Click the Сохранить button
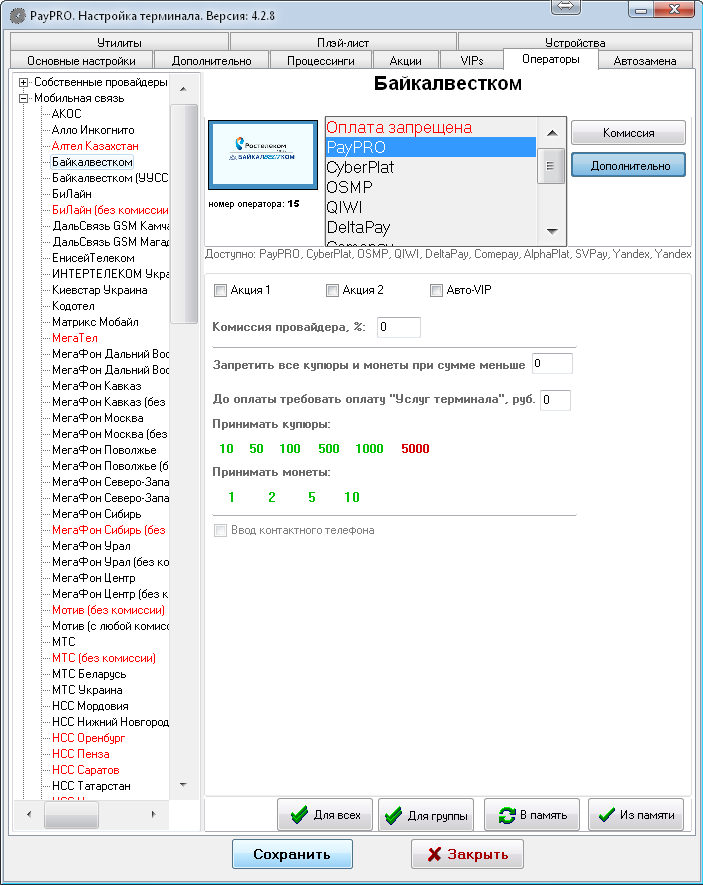 tap(292, 855)
